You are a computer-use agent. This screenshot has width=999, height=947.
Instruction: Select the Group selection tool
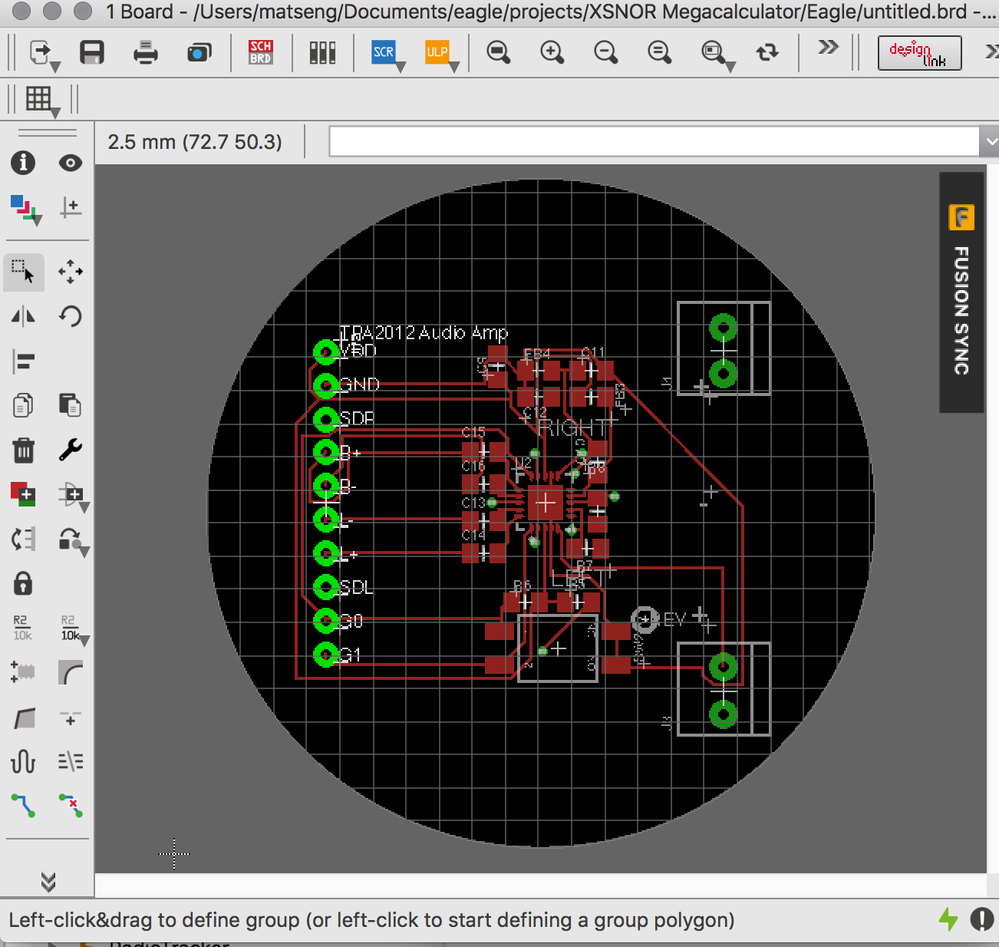[24, 272]
